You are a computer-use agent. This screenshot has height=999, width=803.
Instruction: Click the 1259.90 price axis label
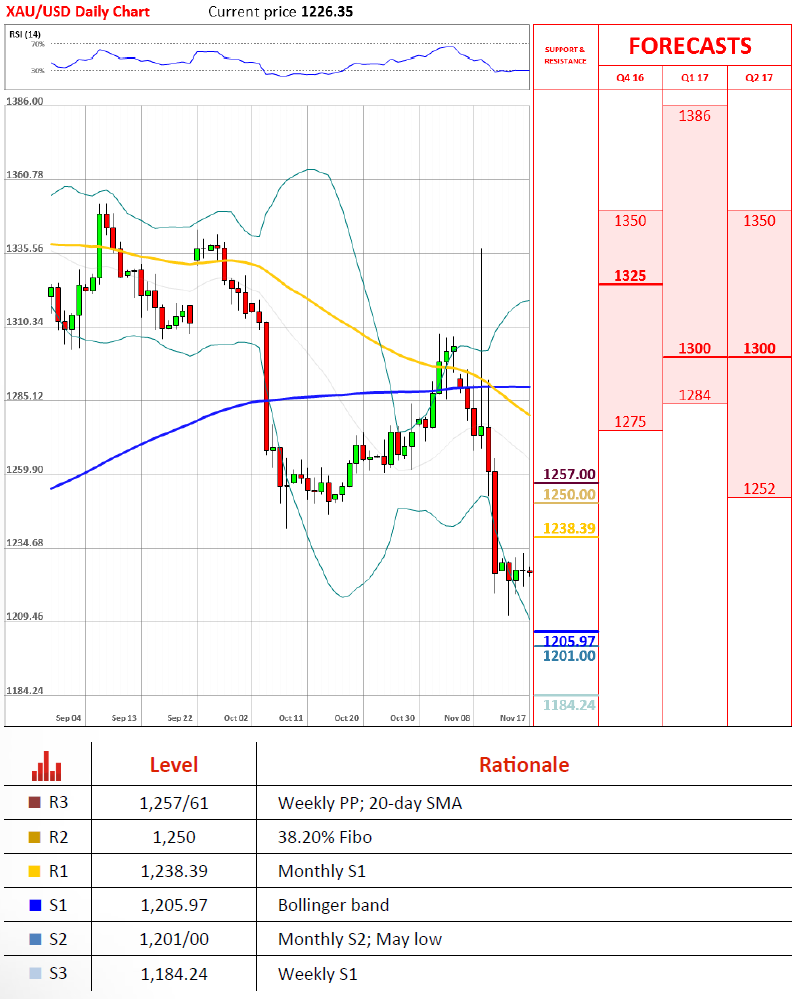click(x=25, y=470)
